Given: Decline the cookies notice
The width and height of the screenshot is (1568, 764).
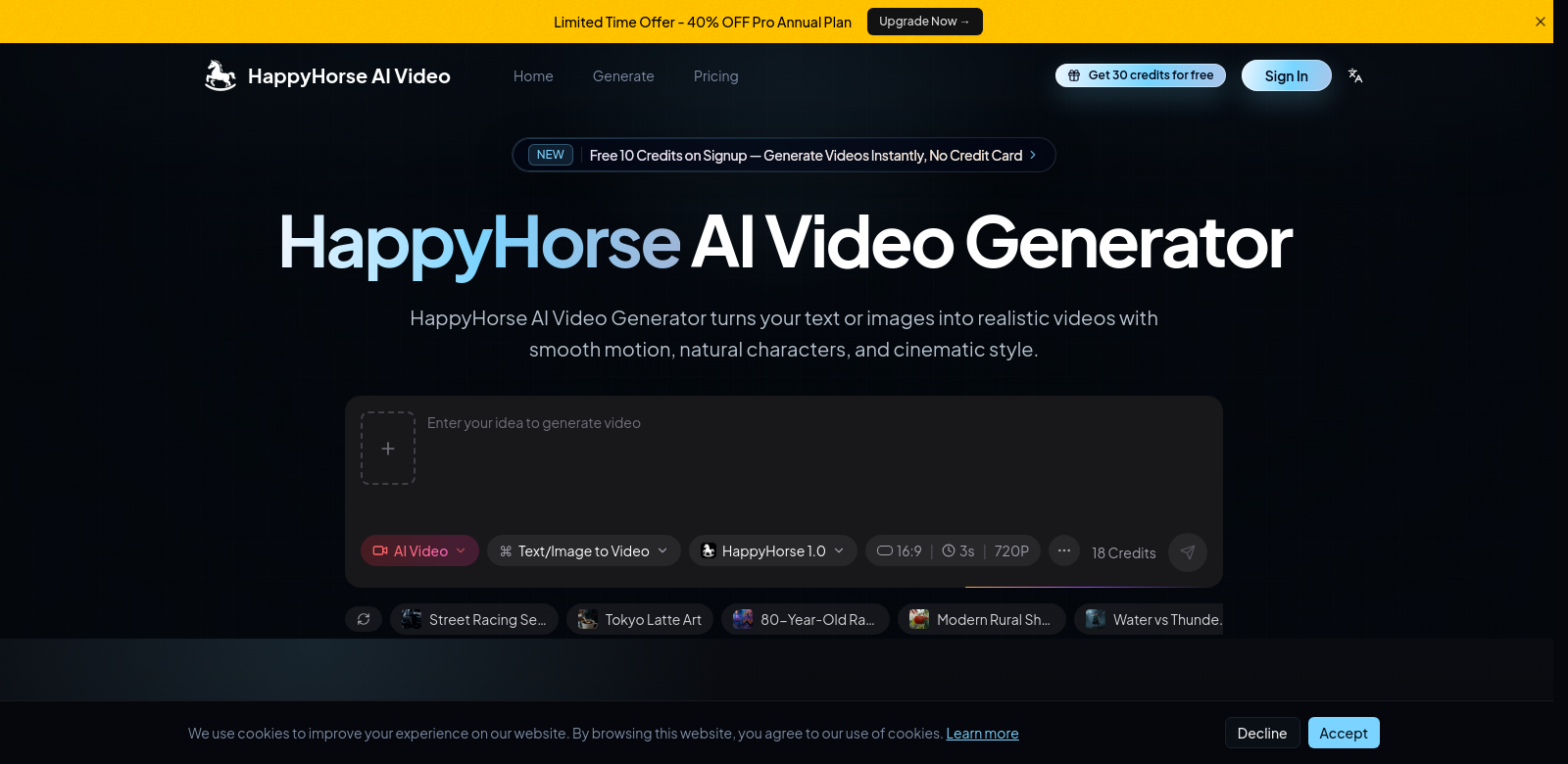Looking at the screenshot, I should (x=1262, y=733).
